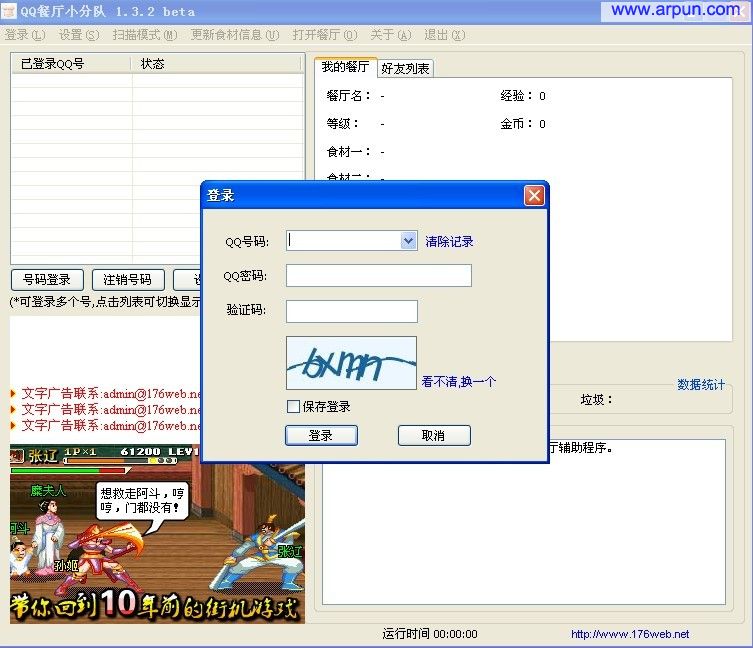Click the 号码登录 button
The height and width of the screenshot is (648, 753).
47,279
